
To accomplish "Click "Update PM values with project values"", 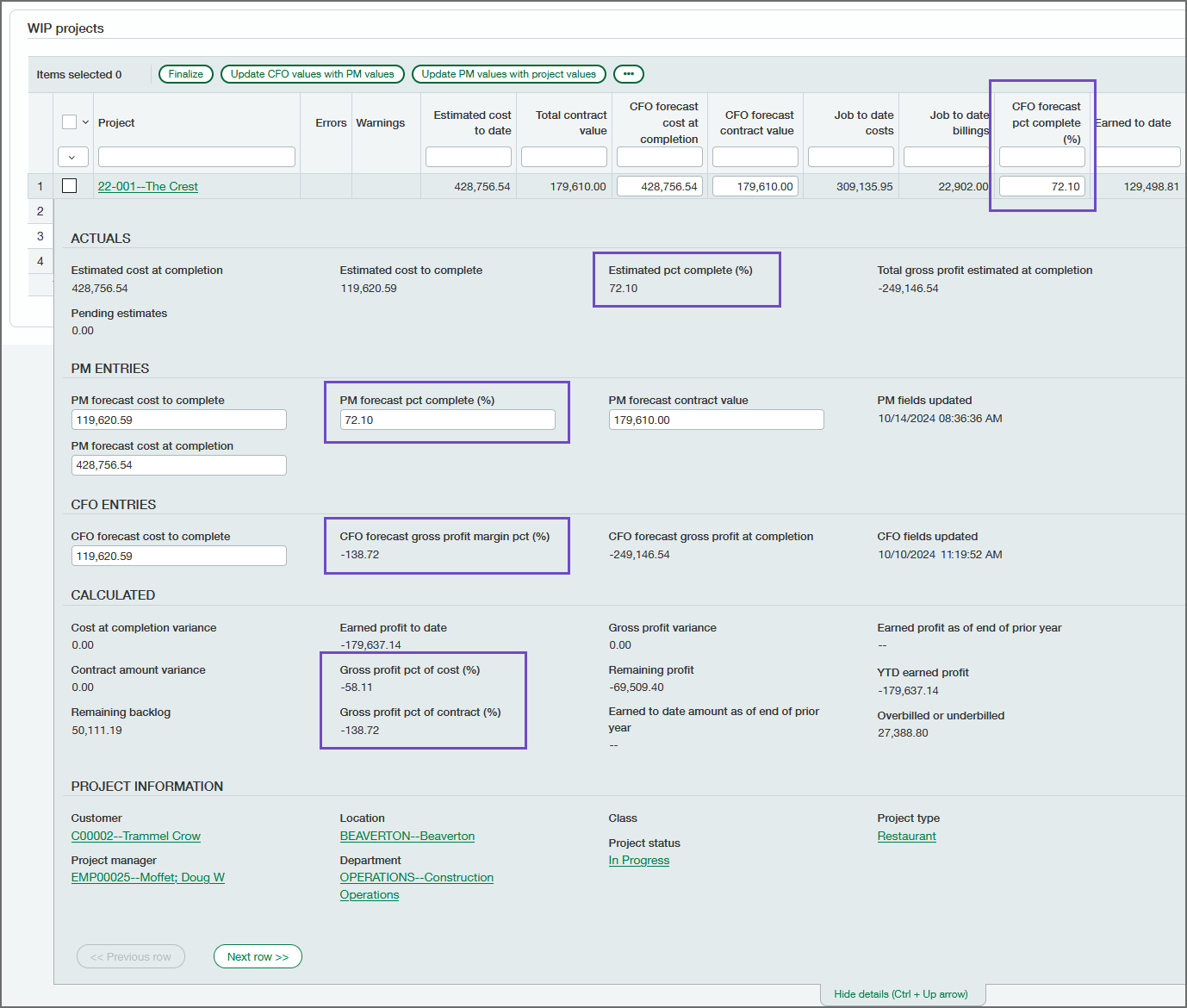I will tap(508, 74).
